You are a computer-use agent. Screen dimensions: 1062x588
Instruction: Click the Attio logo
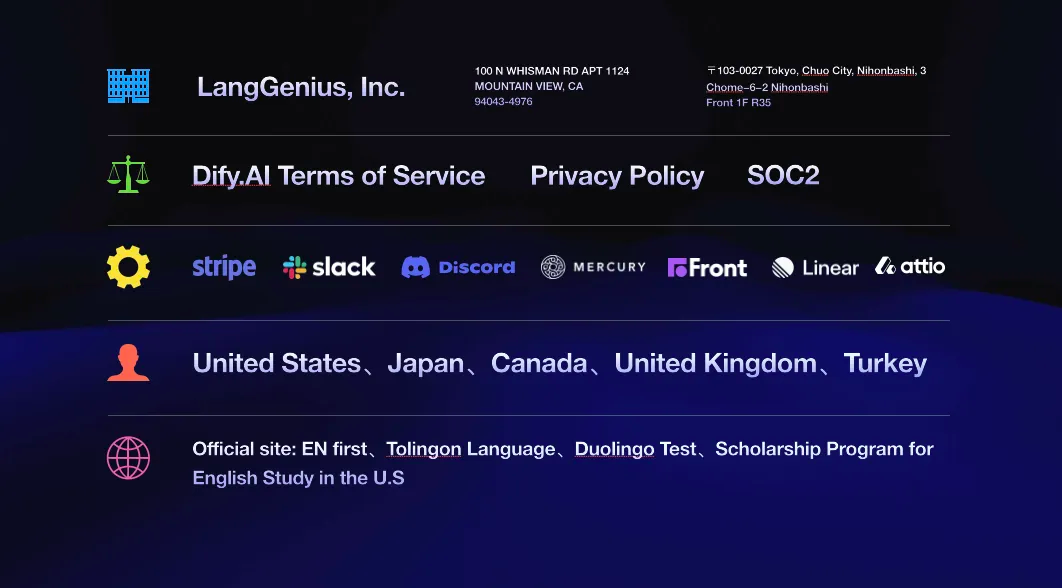click(910, 266)
